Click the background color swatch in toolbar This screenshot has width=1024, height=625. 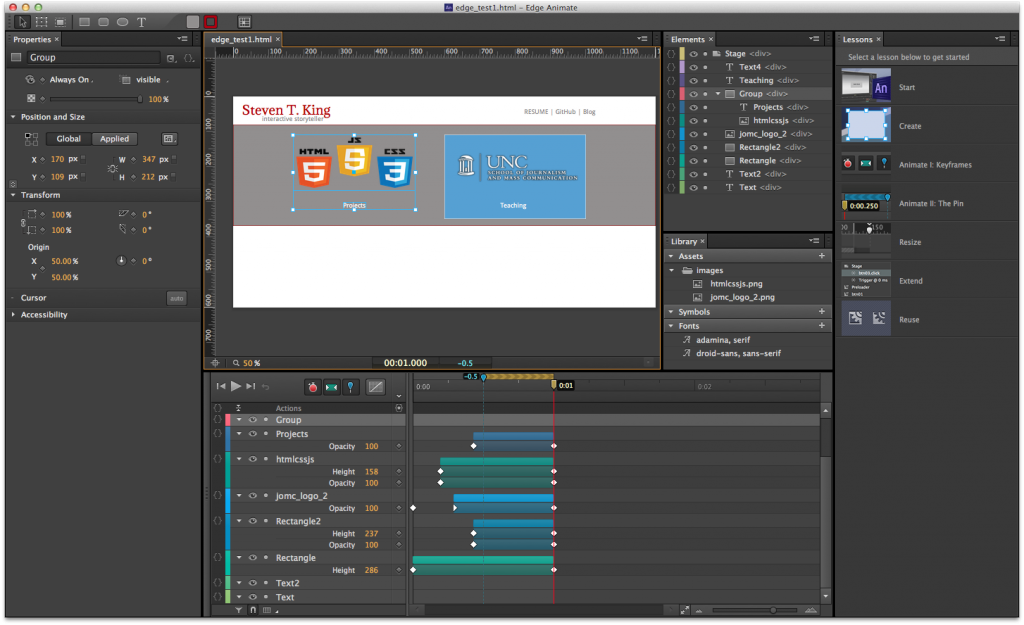pyautogui.click(x=193, y=22)
